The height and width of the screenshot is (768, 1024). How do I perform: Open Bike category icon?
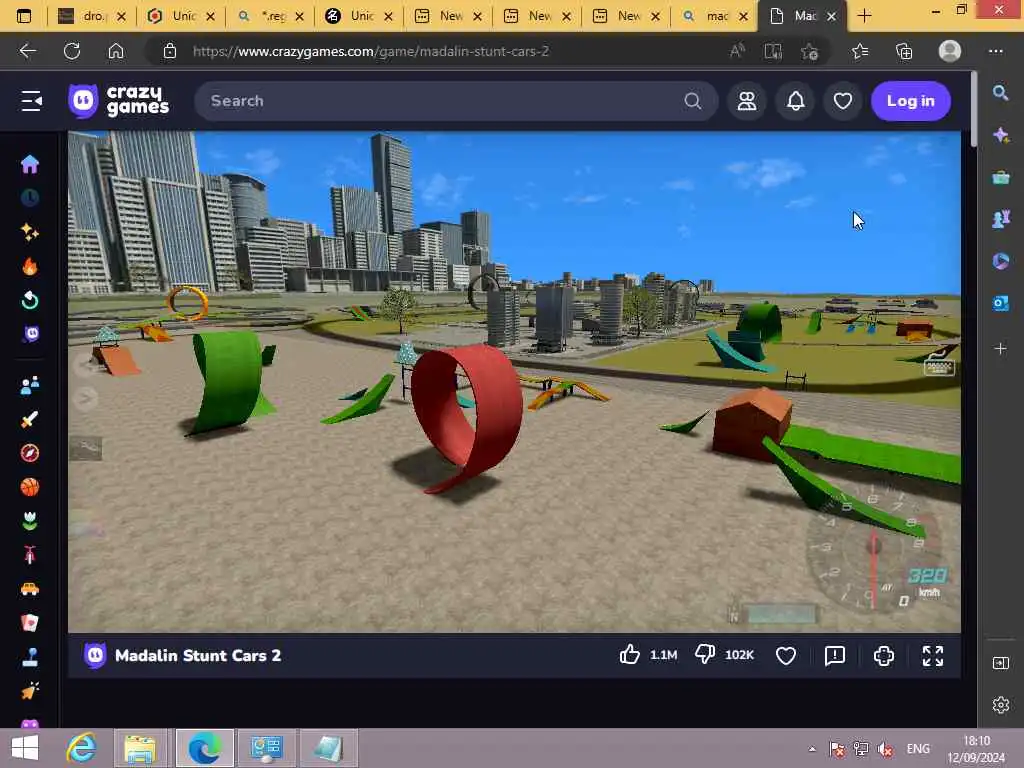coord(29,555)
